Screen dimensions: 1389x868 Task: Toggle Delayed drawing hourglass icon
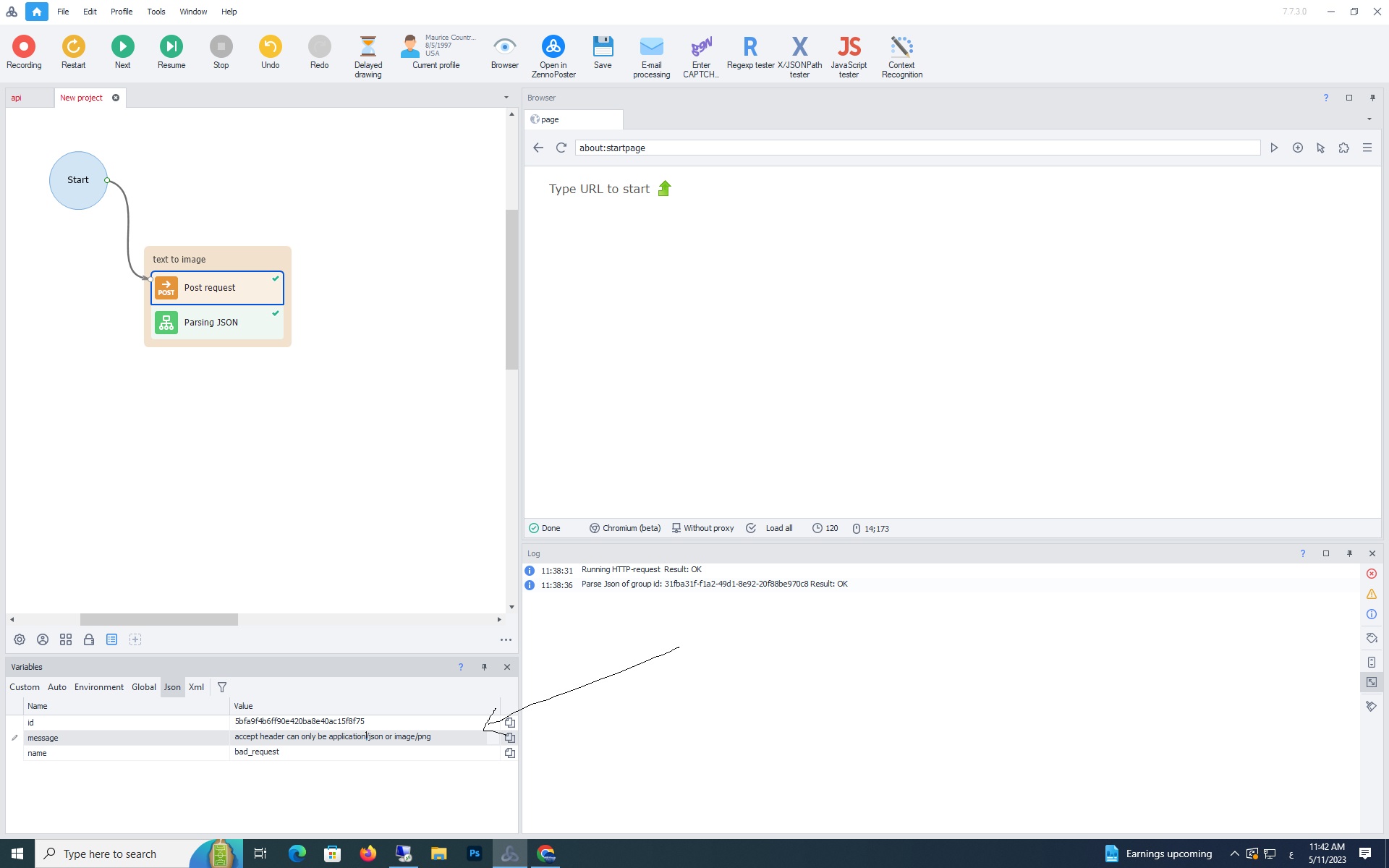pyautogui.click(x=368, y=56)
